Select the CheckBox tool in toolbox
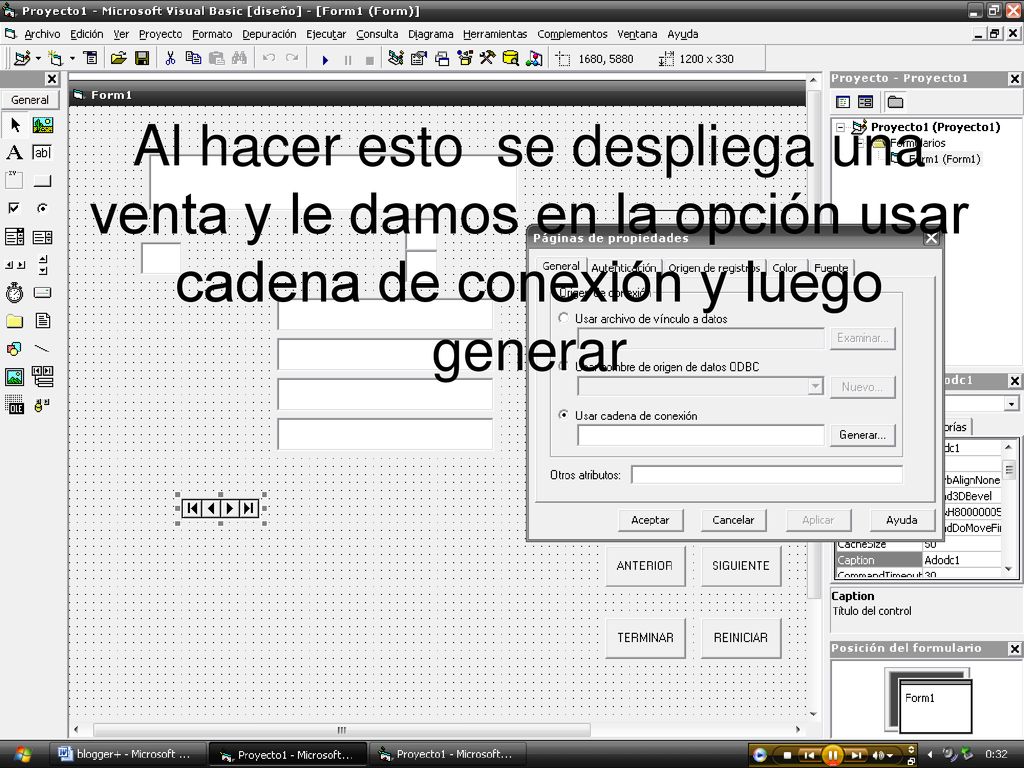1024x768 pixels. coord(14,208)
